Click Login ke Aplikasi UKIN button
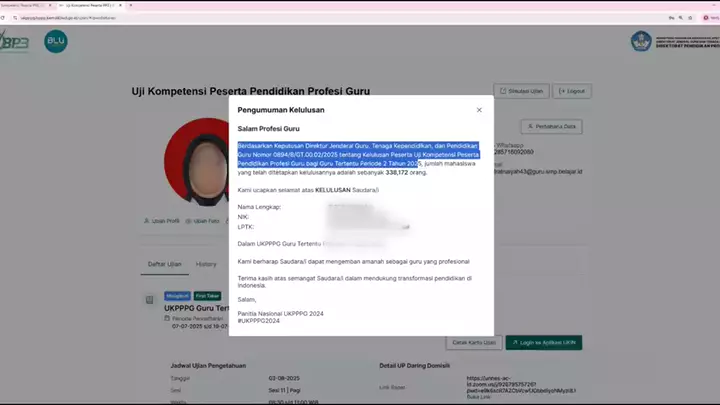The height and width of the screenshot is (405, 720). point(543,342)
